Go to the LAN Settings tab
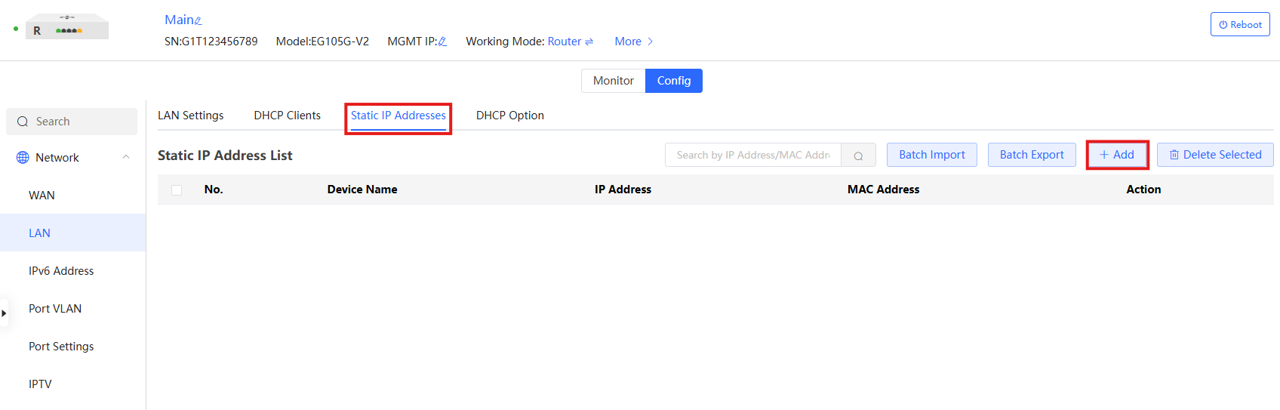The height and width of the screenshot is (410, 1280). [x=191, y=116]
